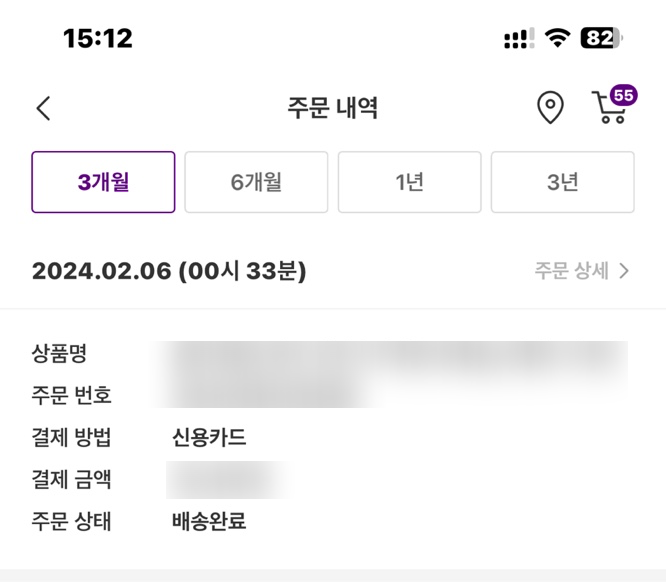The image size is (666, 584).
Task: Tap the Wi-Fi icon in status bar
Action: click(557, 39)
